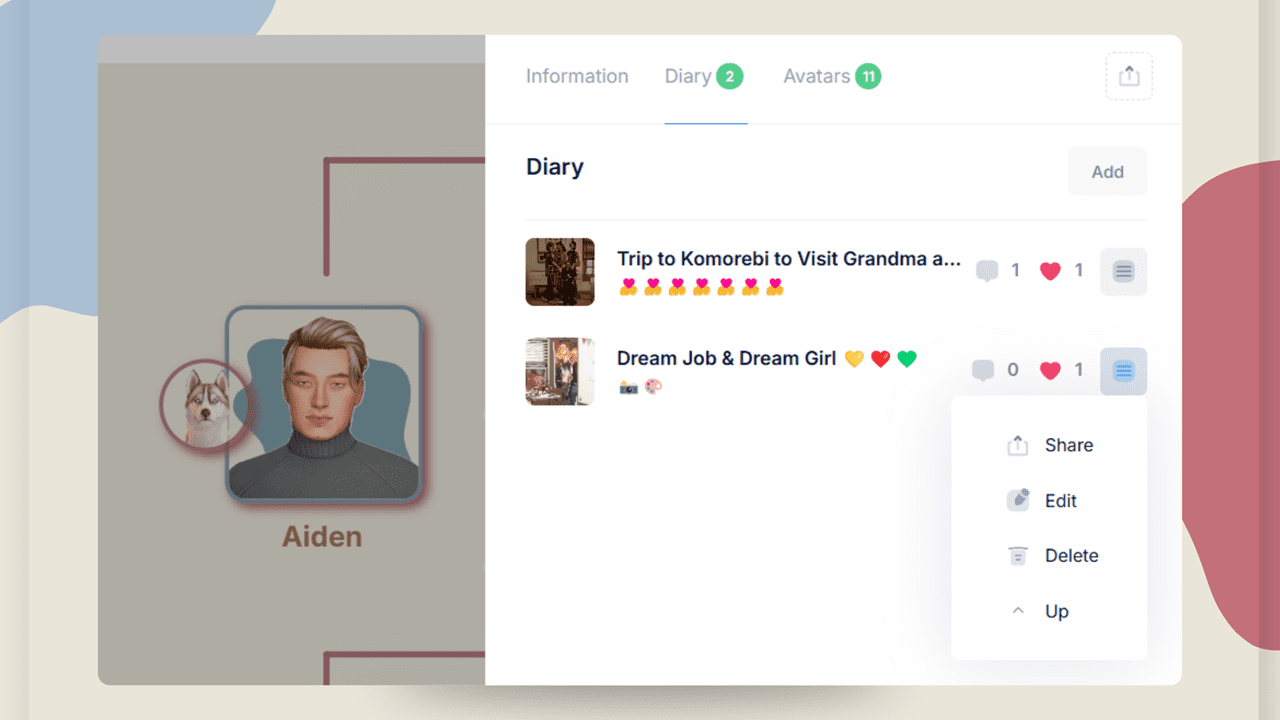
Task: Open the share icon at top right
Action: [1129, 76]
